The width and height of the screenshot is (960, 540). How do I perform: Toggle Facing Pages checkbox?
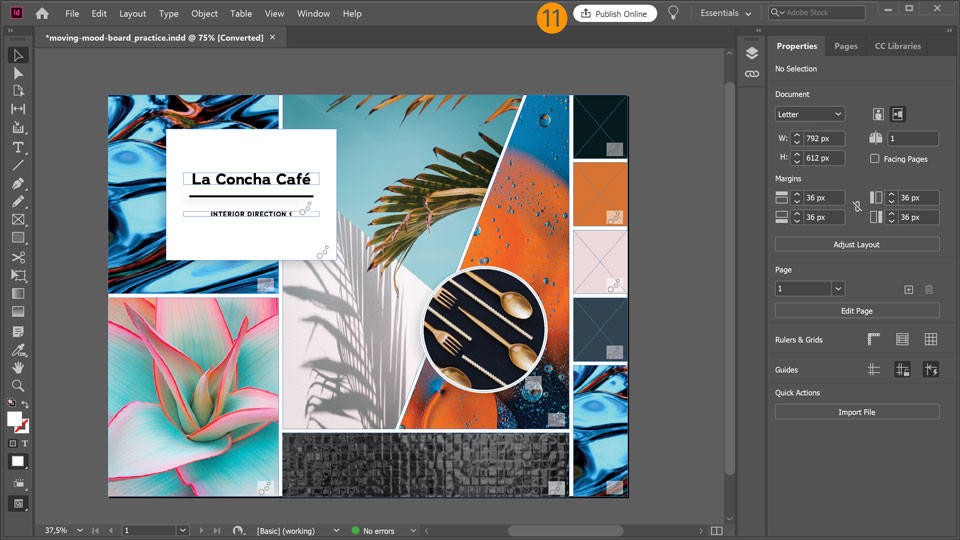coord(874,159)
